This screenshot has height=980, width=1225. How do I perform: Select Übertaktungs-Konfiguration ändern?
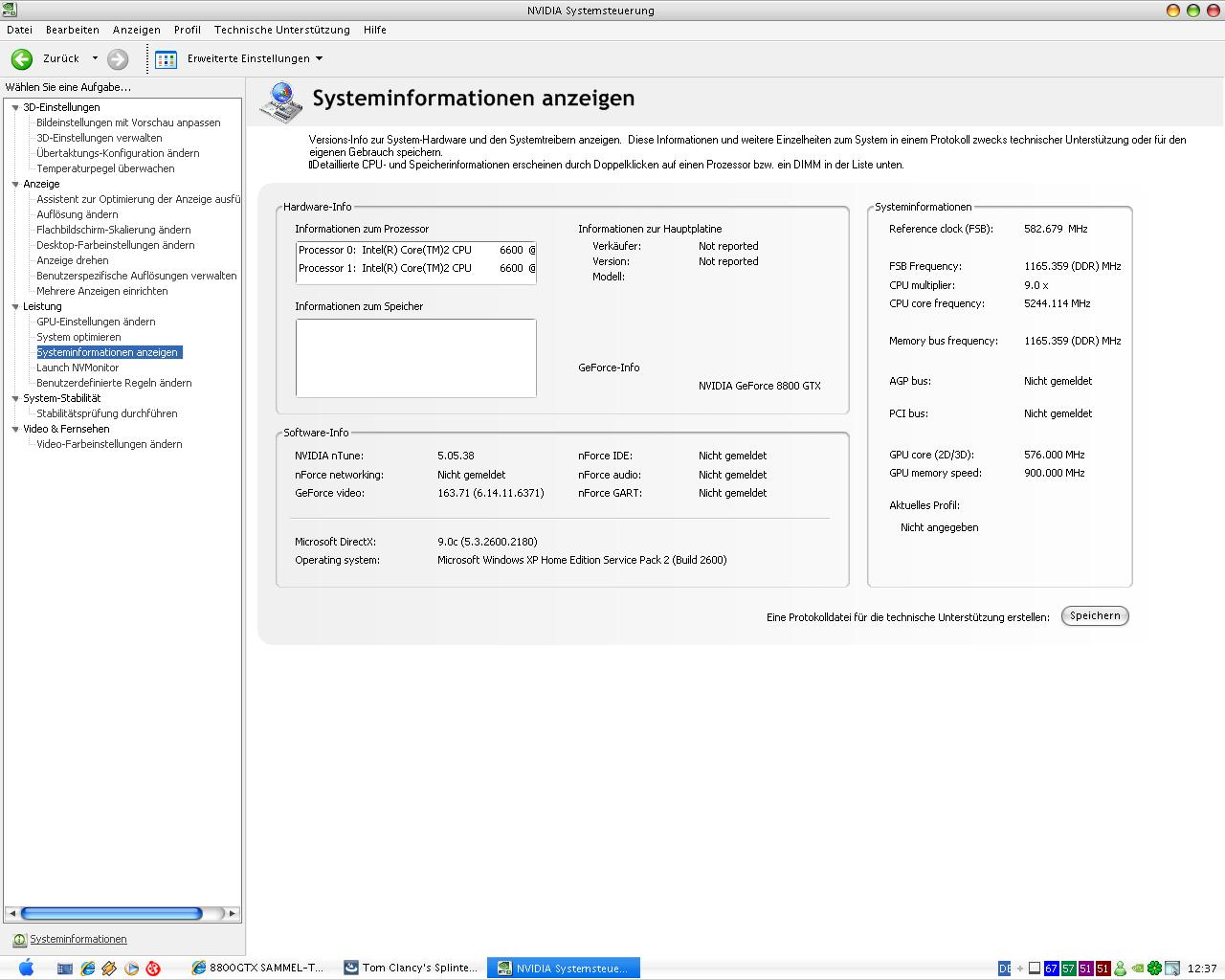click(x=118, y=153)
